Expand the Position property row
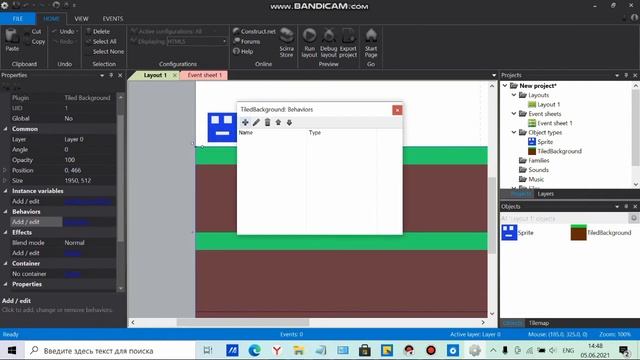Image resolution: width=640 pixels, height=360 pixels. [5, 170]
